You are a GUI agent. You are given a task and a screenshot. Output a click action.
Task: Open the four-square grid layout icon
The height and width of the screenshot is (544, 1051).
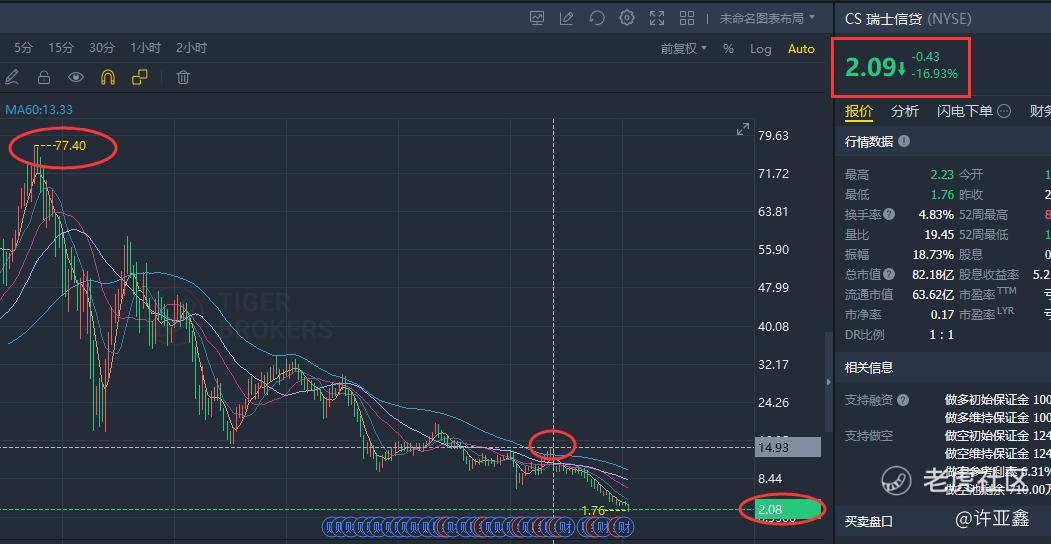click(x=687, y=18)
